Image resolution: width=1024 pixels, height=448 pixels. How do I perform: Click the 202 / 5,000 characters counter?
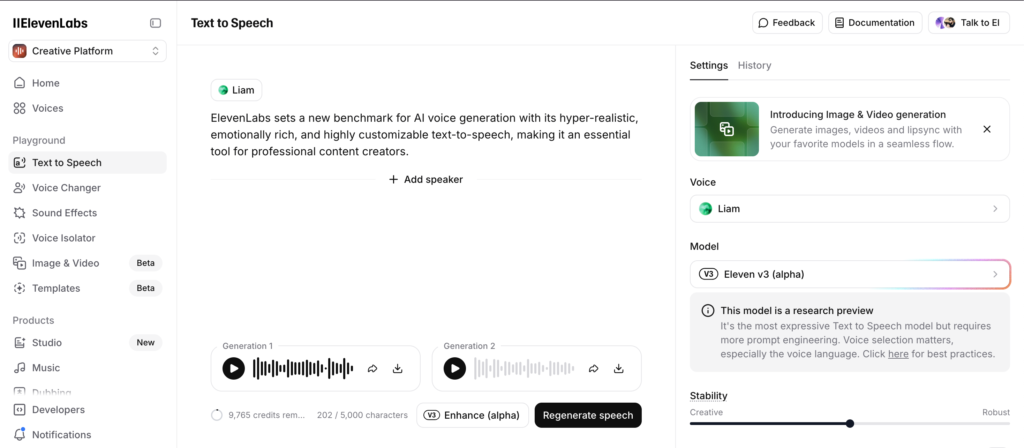tap(362, 415)
